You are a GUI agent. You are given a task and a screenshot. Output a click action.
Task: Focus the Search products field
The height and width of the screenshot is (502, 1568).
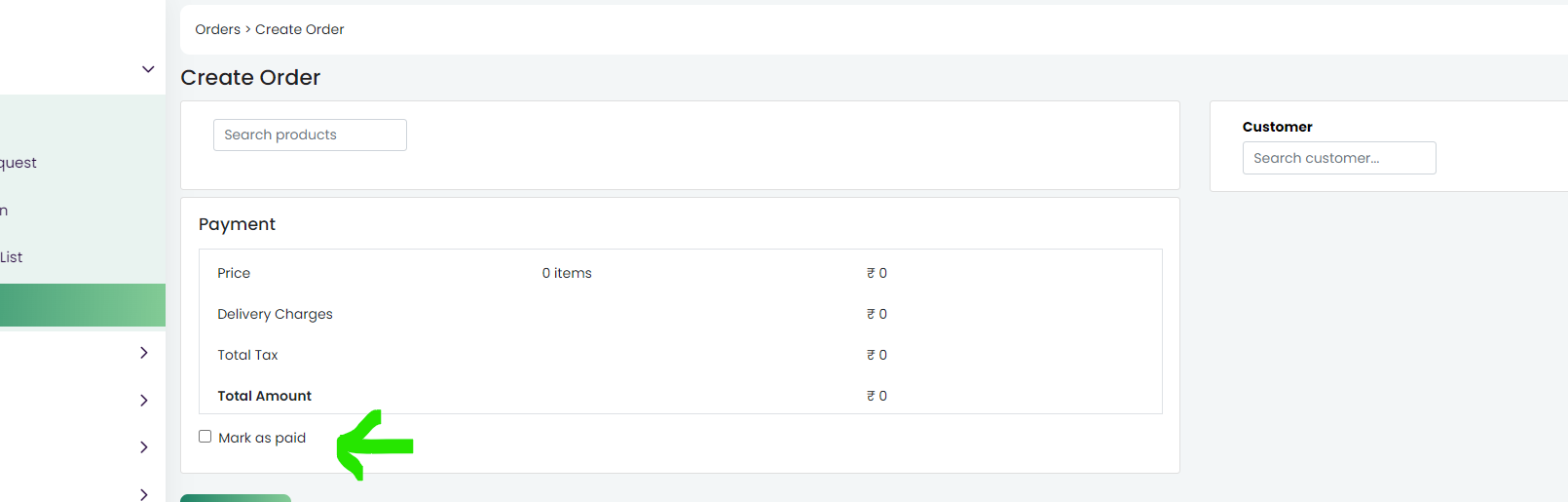point(310,135)
